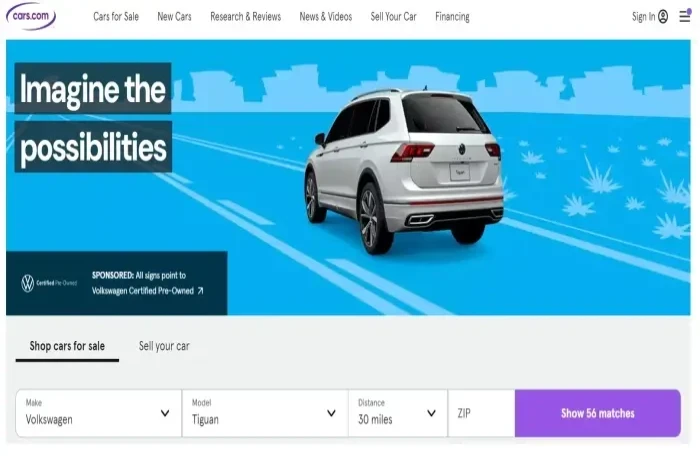This screenshot has height=456, width=700.
Task: Go to Sell Your Car in the navigation bar
Action: pyautogui.click(x=393, y=17)
